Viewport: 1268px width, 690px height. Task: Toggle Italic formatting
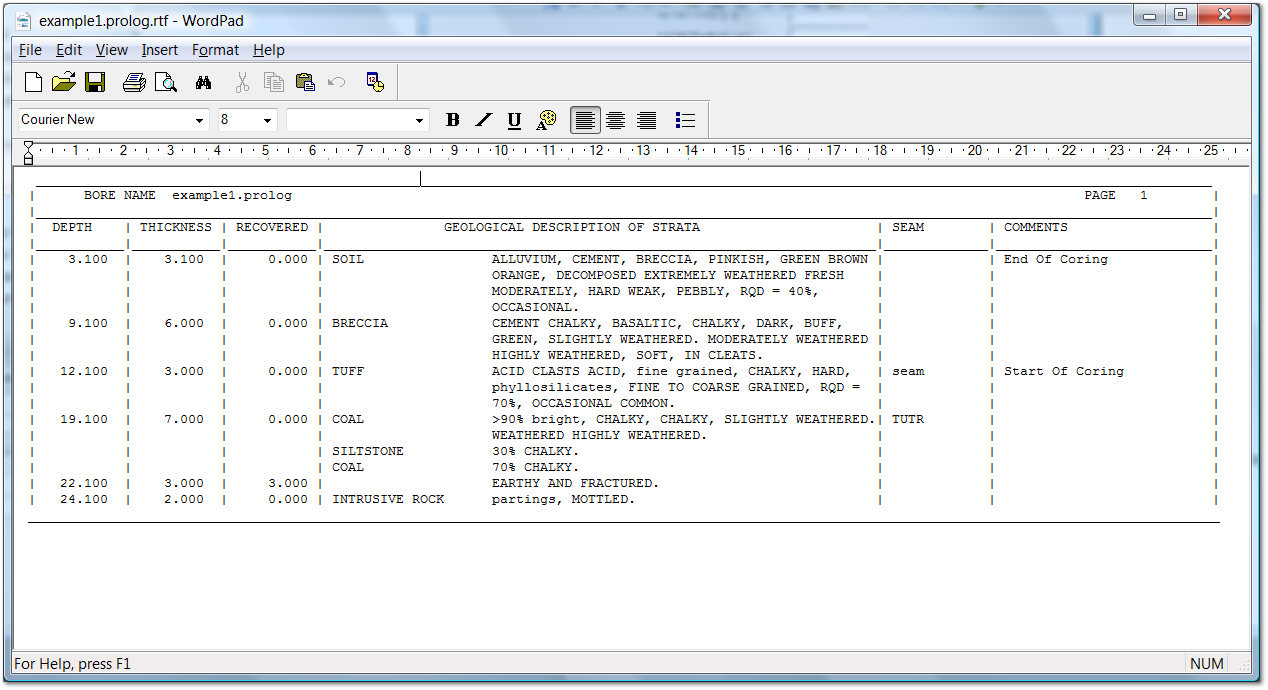484,120
